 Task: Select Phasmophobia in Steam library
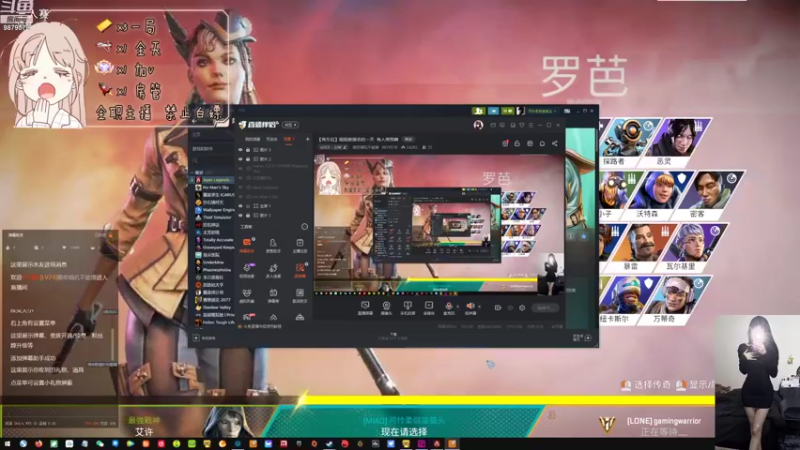coord(214,270)
